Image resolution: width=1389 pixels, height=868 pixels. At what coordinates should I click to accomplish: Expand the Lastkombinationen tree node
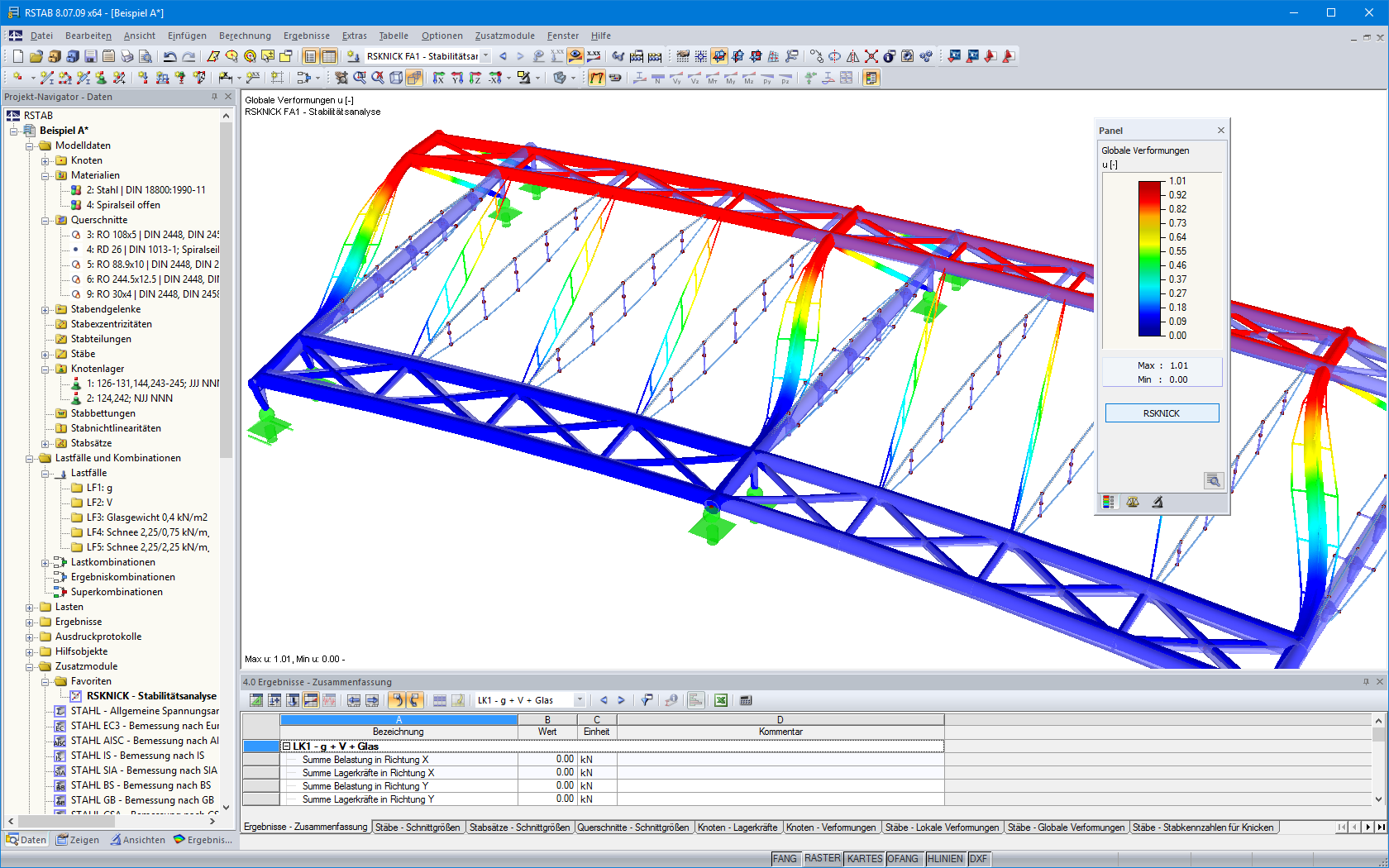point(45,562)
